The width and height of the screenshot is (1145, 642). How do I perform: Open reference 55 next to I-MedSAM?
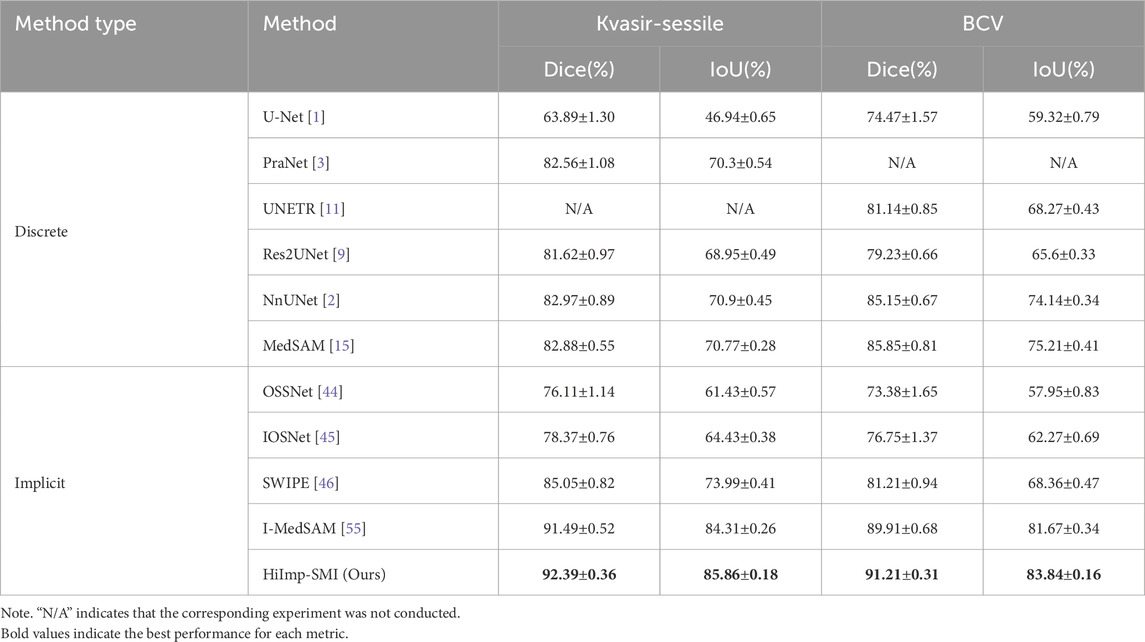click(x=353, y=528)
